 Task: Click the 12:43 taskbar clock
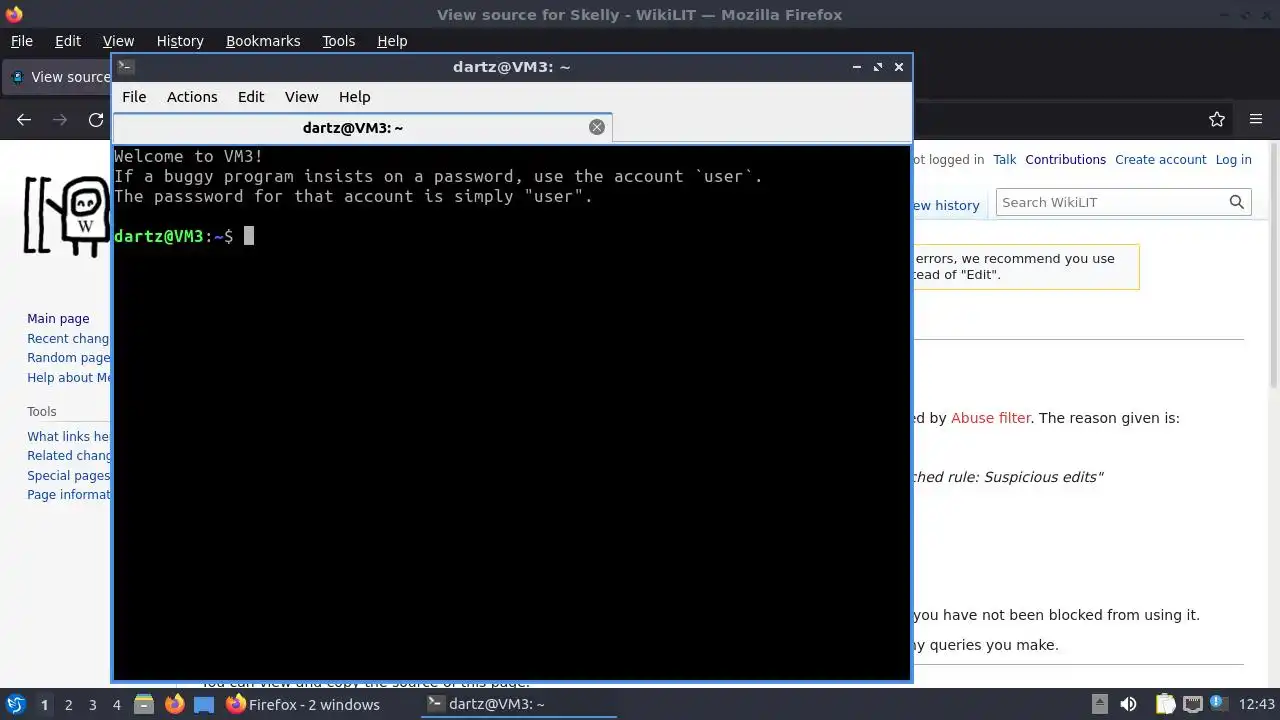(1257, 704)
